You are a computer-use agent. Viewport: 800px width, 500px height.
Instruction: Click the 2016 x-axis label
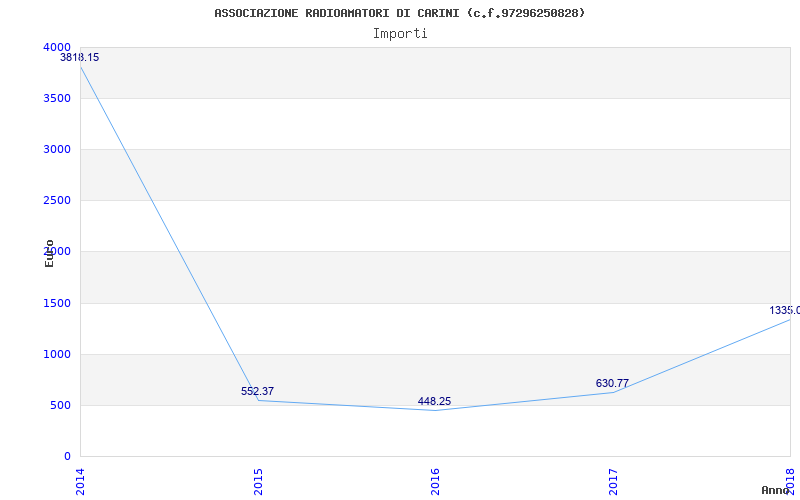(435, 482)
